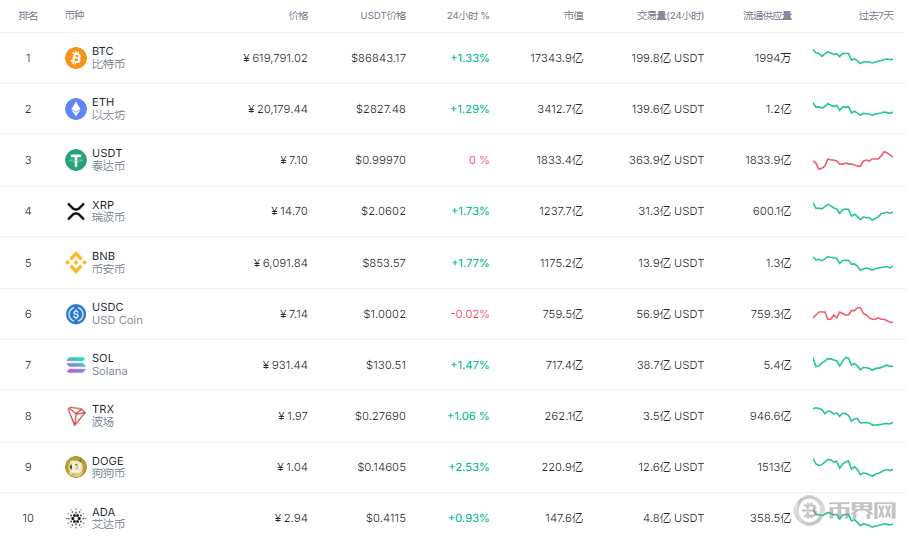Click the Ethereum ETH coin icon
The height and width of the screenshot is (538, 907).
click(x=75, y=109)
